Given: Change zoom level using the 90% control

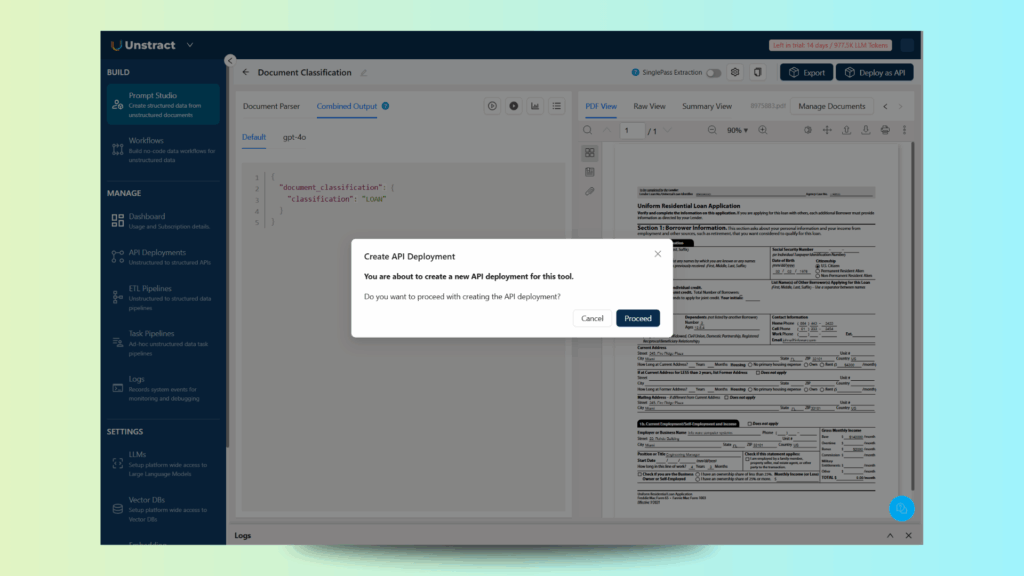Looking at the screenshot, I should (x=738, y=130).
